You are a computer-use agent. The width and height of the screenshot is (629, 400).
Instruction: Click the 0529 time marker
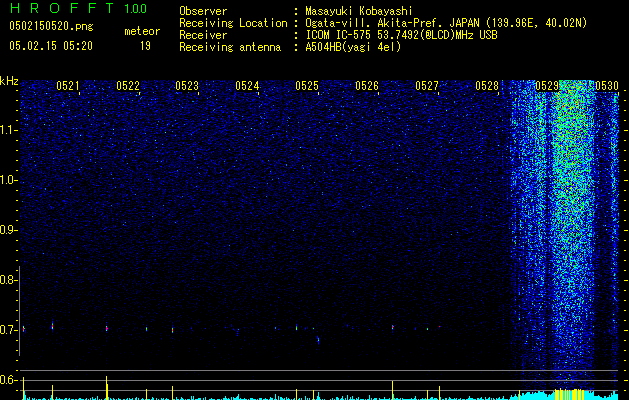click(x=547, y=86)
